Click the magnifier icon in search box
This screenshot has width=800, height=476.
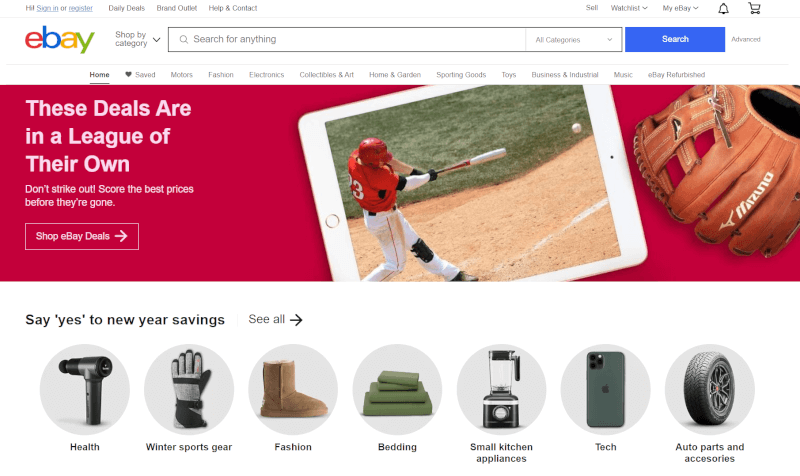(x=184, y=39)
